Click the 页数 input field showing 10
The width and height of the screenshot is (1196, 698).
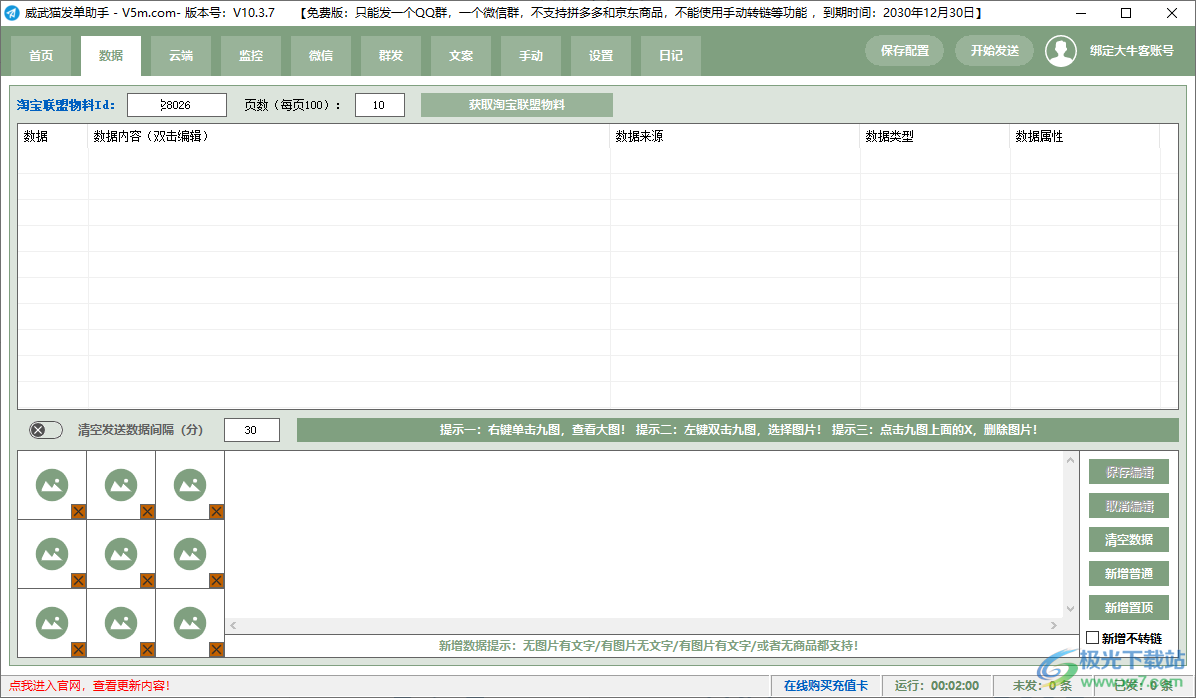point(380,105)
